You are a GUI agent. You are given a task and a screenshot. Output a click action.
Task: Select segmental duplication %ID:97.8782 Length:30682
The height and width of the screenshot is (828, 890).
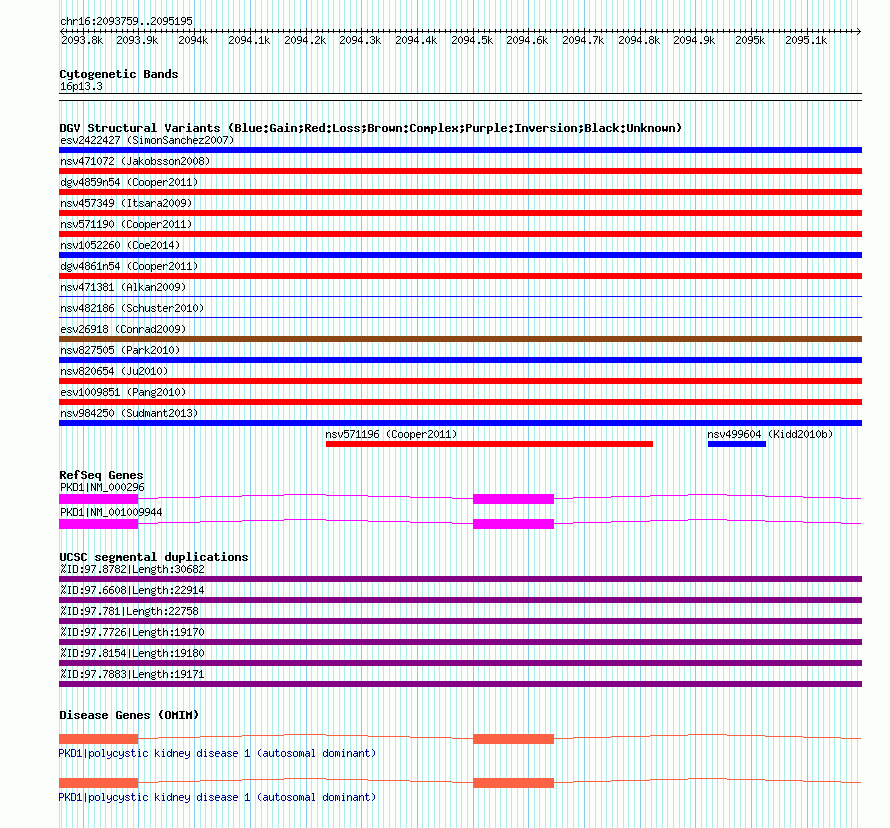(x=460, y=579)
